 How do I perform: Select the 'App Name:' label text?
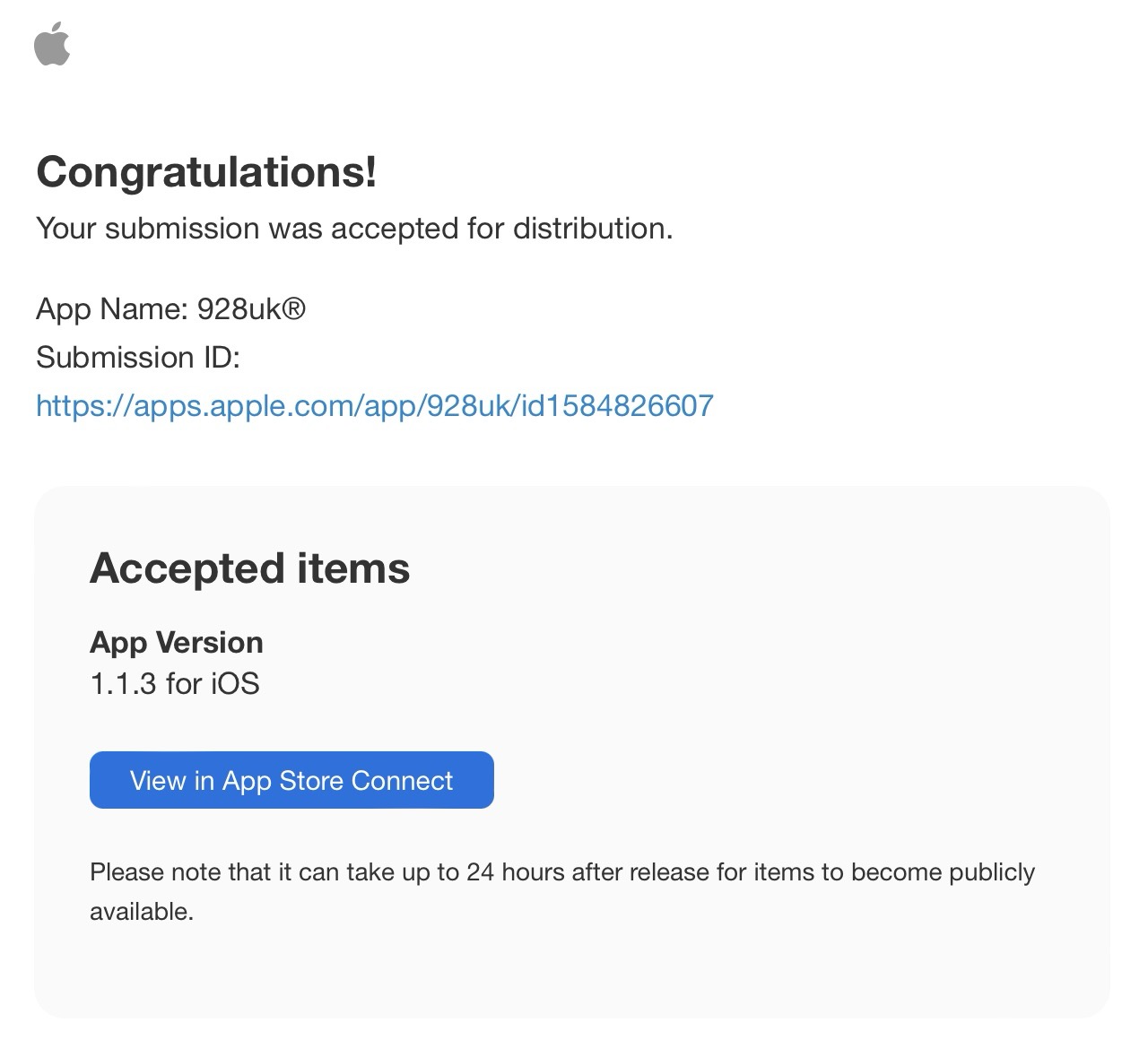(x=111, y=309)
